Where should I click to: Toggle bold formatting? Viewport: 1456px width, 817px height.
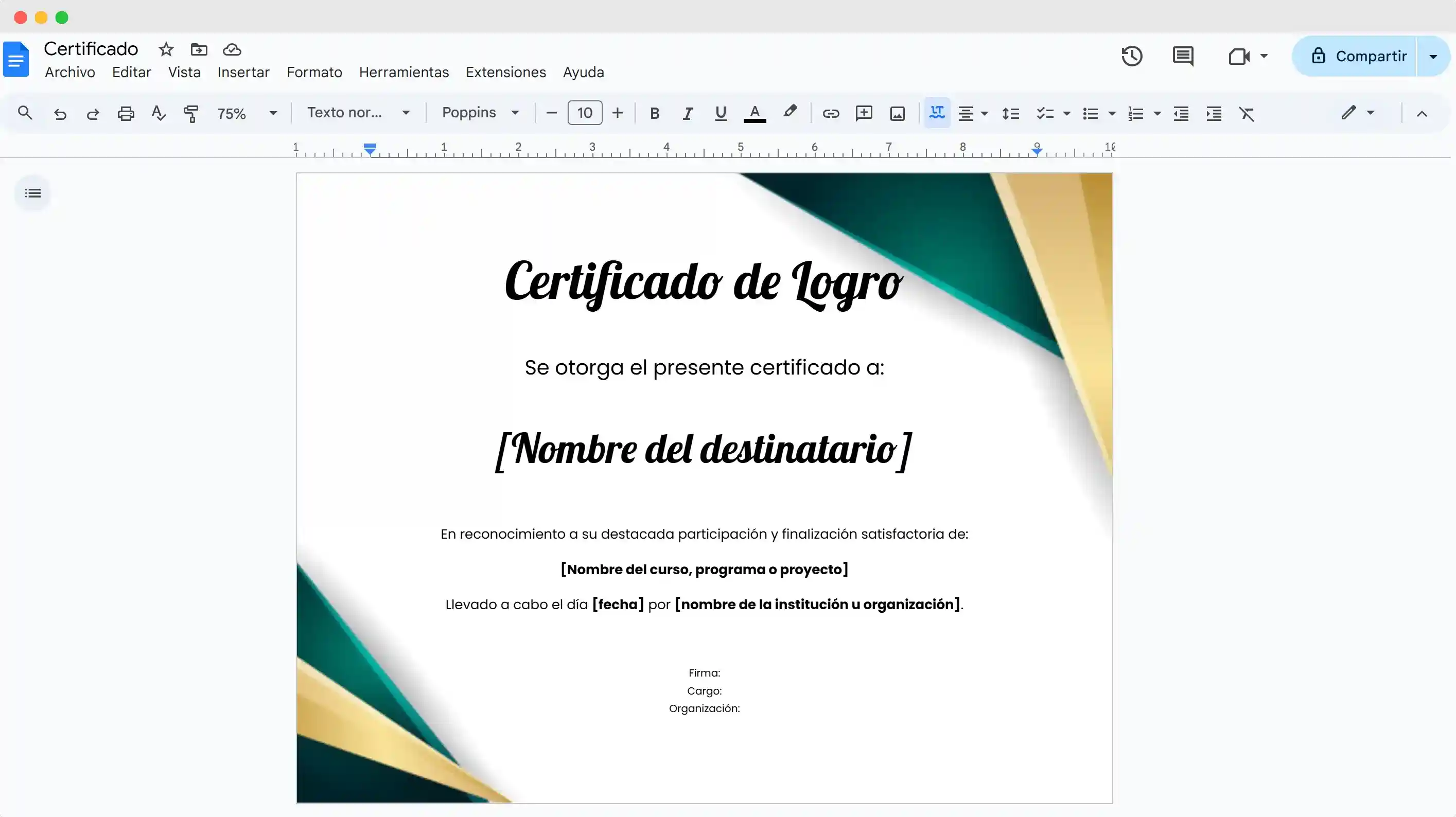pos(655,114)
